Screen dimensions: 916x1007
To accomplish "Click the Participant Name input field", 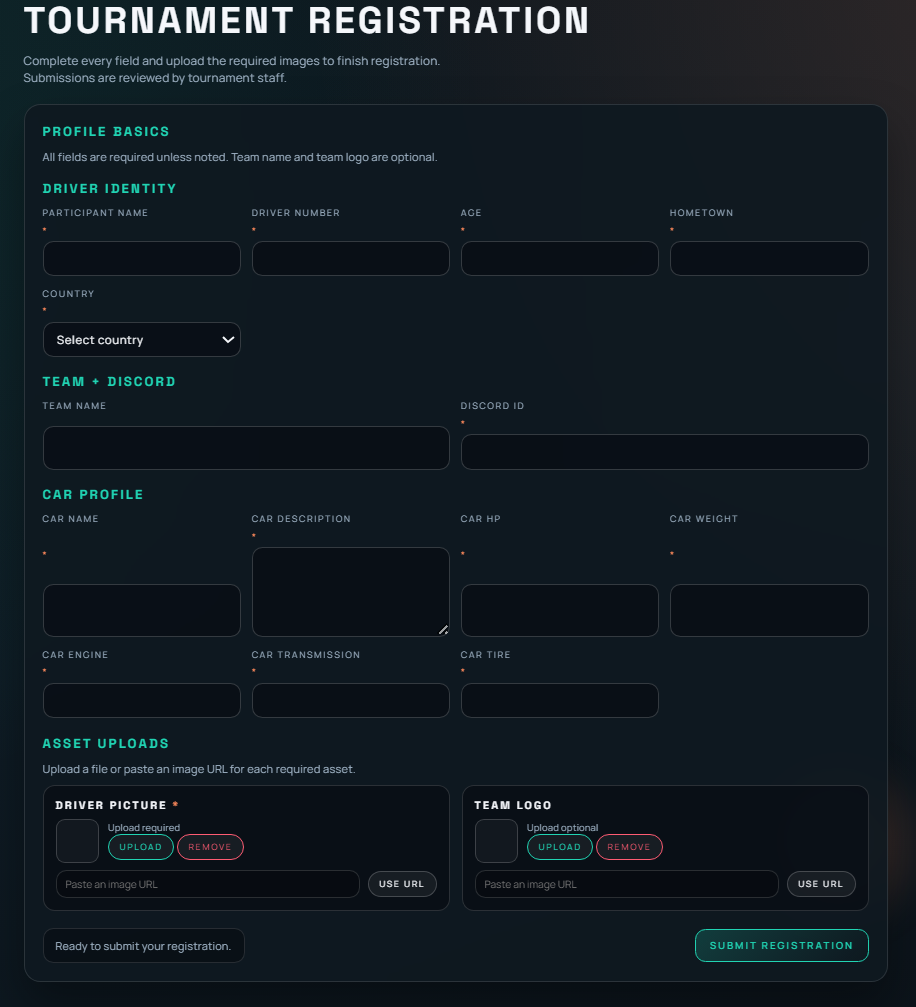I will pyautogui.click(x=141, y=258).
